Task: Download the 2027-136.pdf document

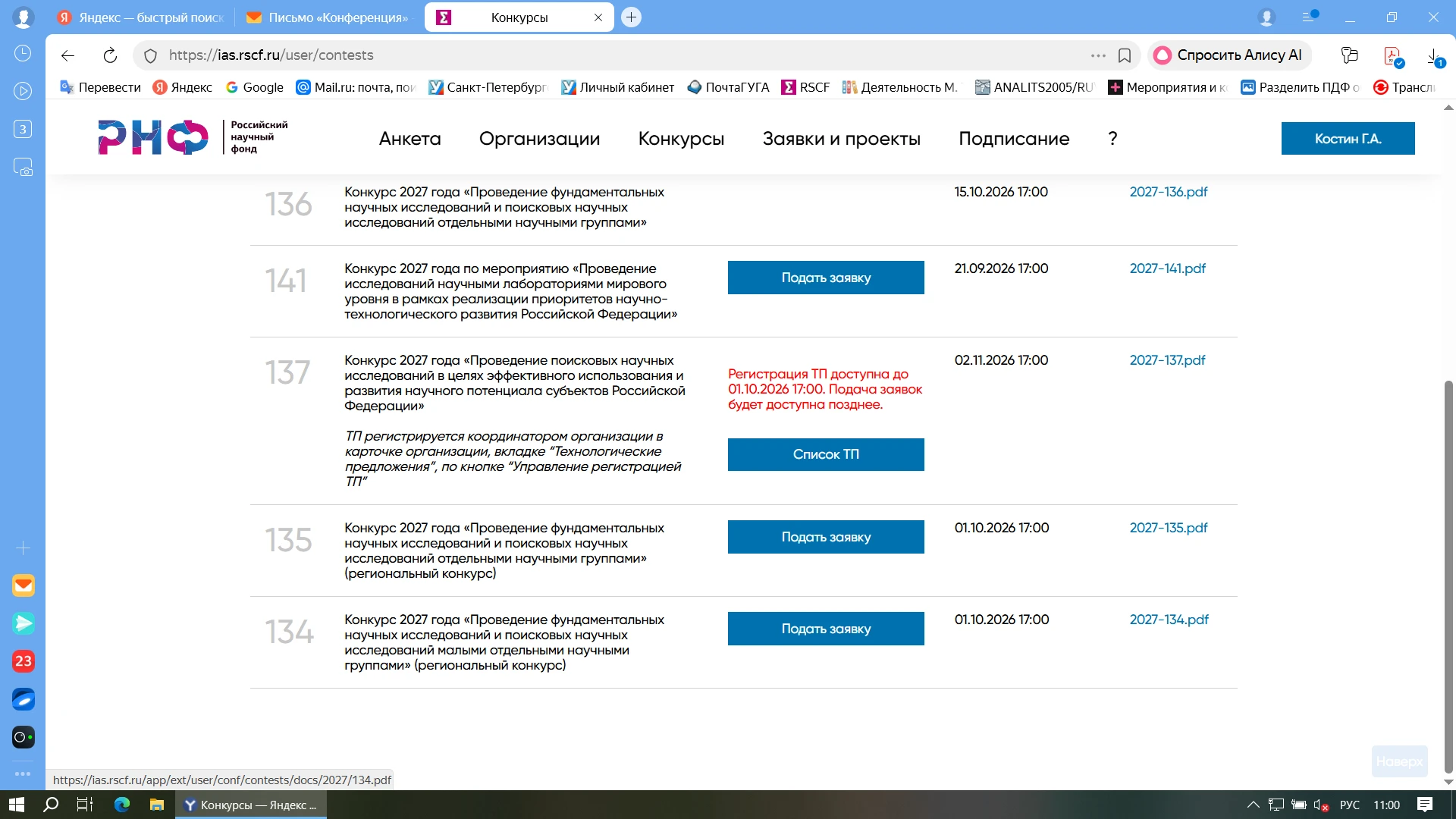Action: pos(1168,192)
